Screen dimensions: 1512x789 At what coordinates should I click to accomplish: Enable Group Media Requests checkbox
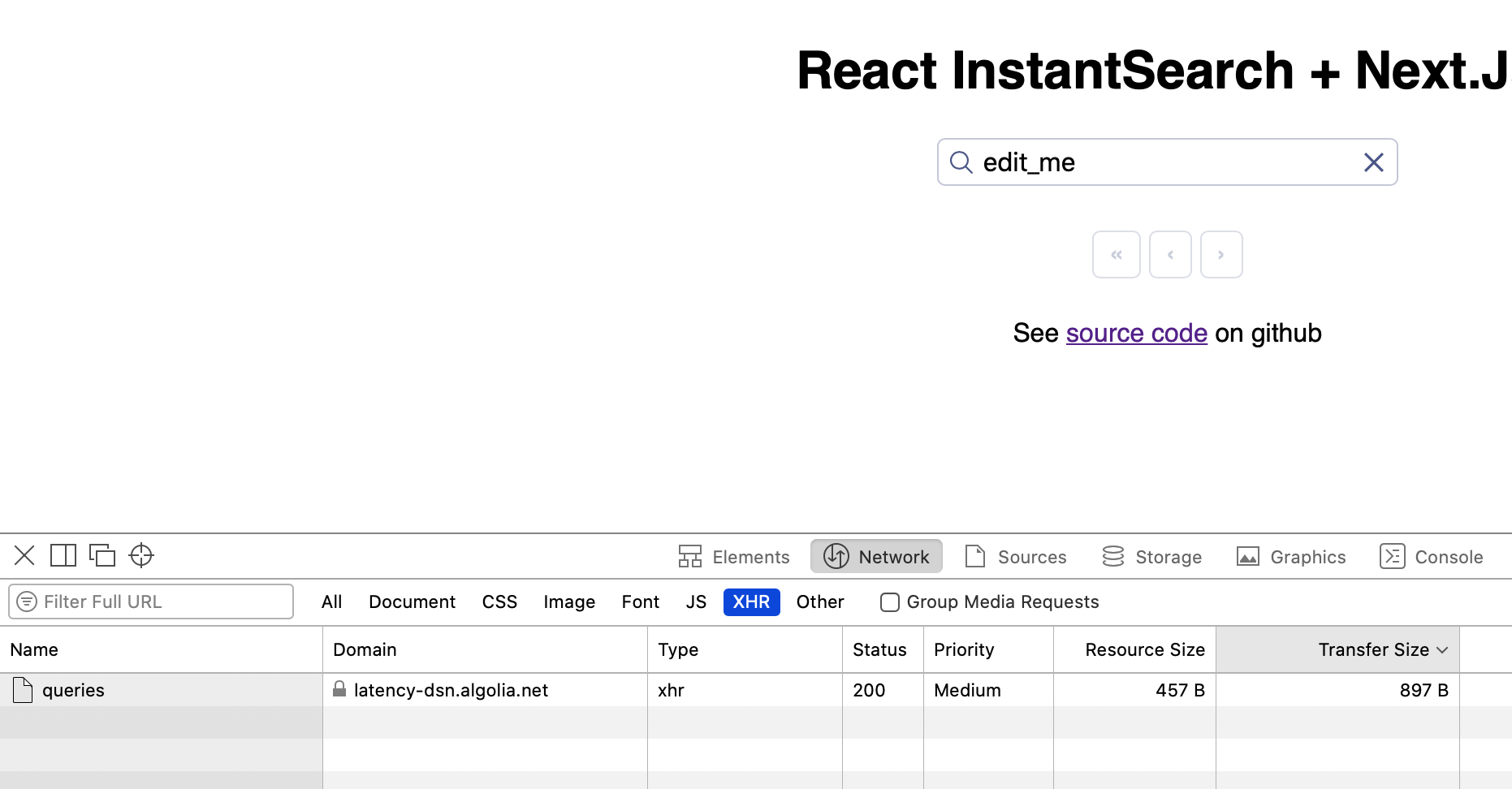click(x=890, y=602)
